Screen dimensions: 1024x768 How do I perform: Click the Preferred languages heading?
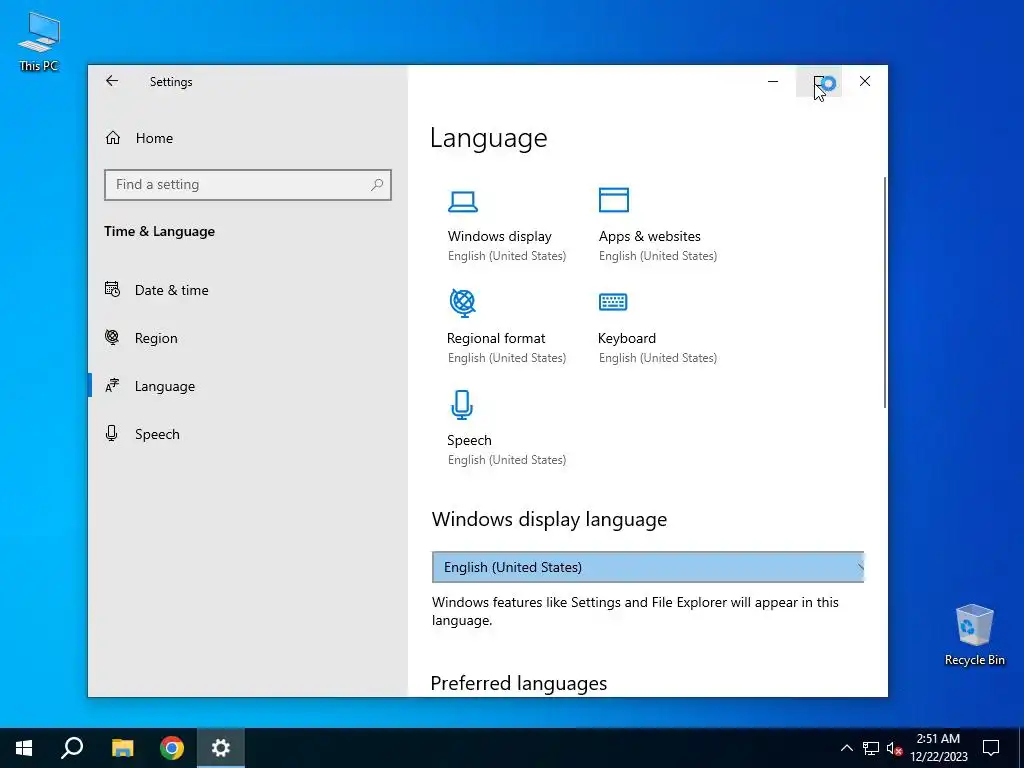point(519,683)
